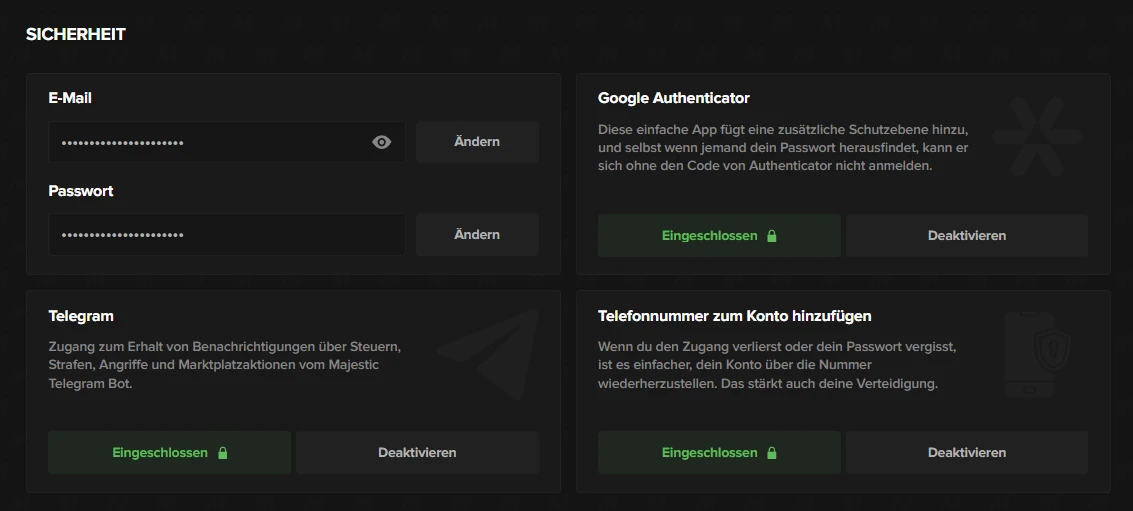The height and width of the screenshot is (511, 1133).
Task: Click the lock icon in the Telegram card
Action: click(222, 453)
